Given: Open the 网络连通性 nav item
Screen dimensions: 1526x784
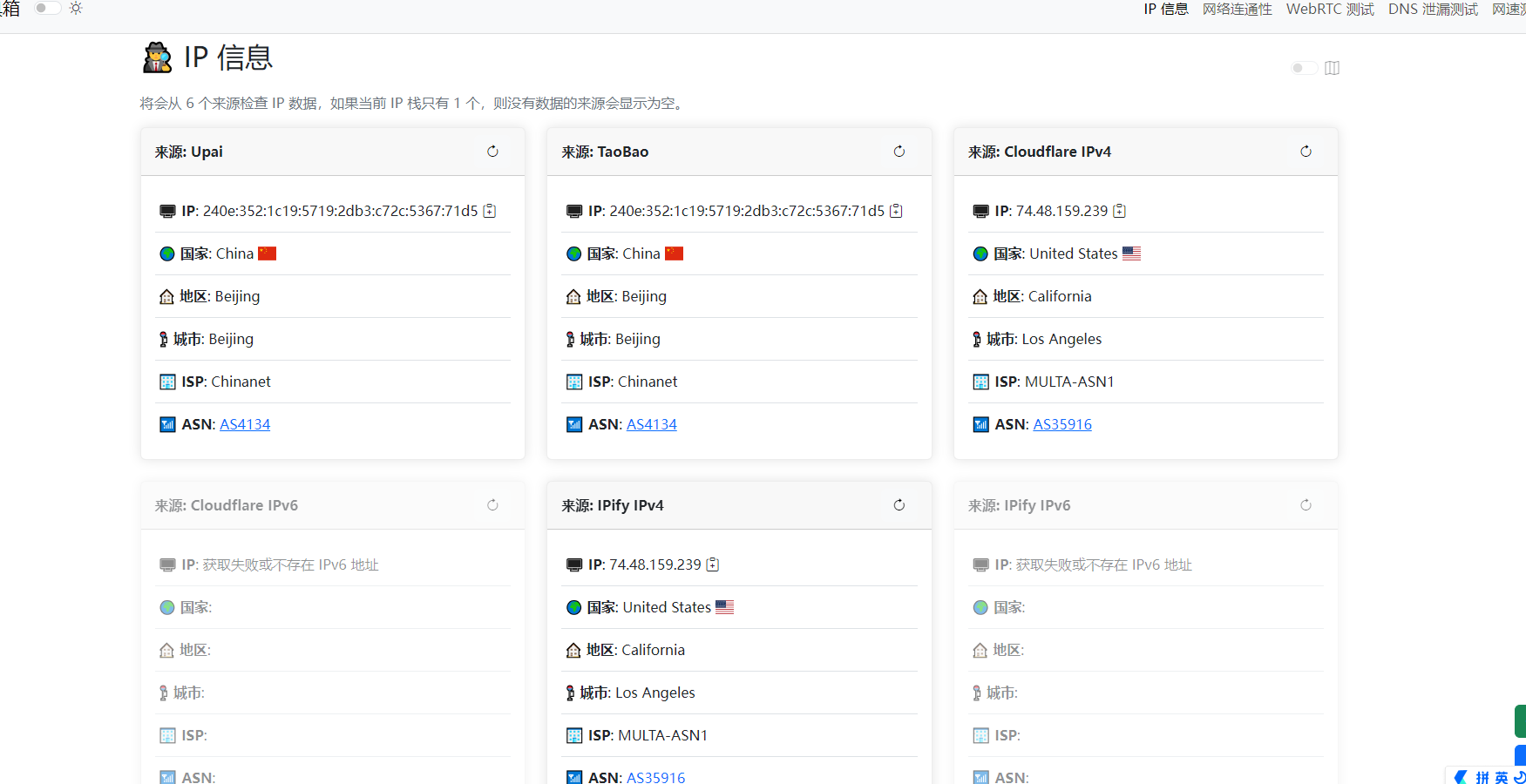Looking at the screenshot, I should pos(1237,9).
